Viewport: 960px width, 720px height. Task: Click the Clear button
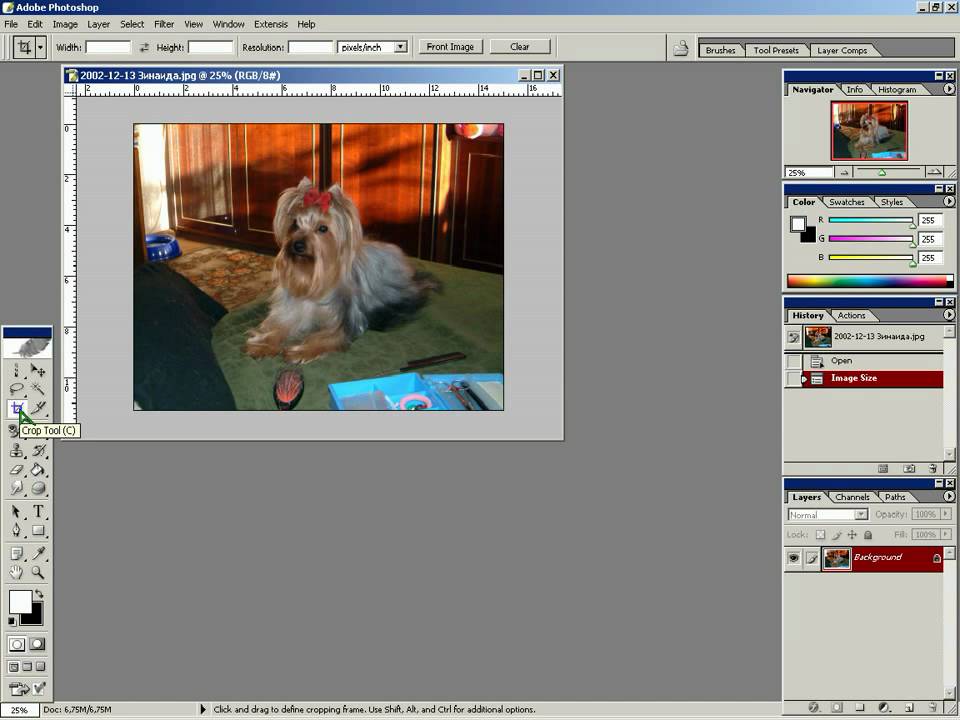(520, 47)
